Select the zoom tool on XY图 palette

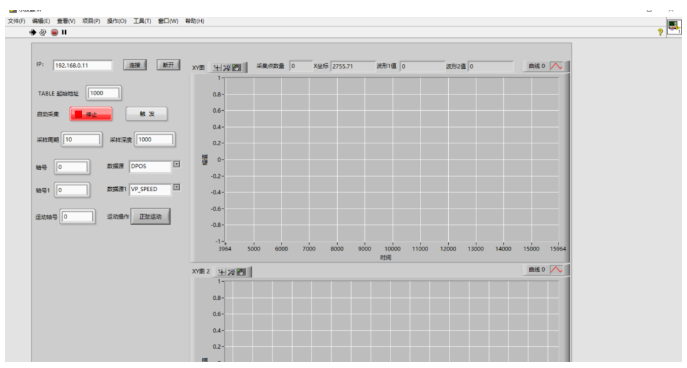pyautogui.click(x=227, y=67)
